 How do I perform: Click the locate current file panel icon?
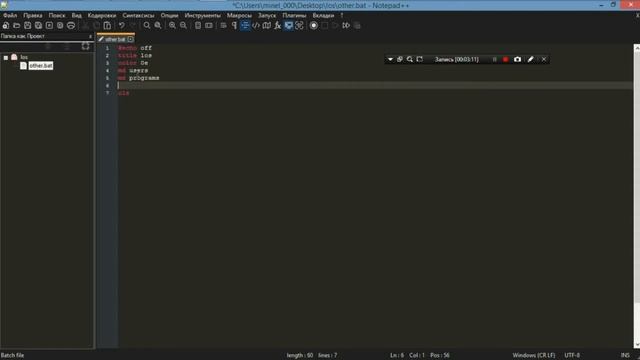(85, 46)
